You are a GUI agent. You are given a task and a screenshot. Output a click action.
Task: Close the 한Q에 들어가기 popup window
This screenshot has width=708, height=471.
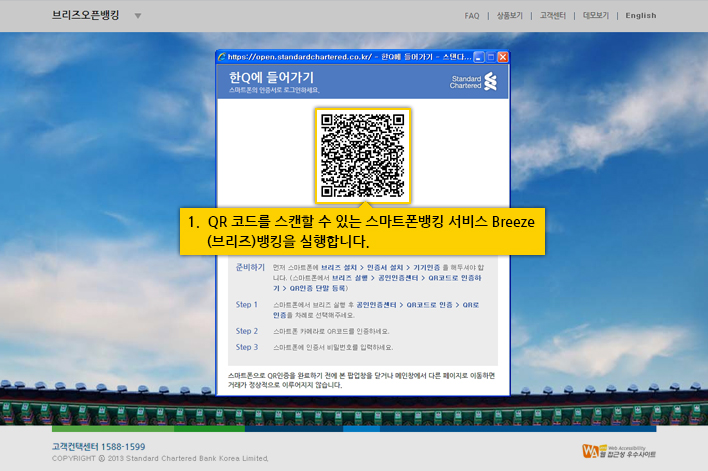pyautogui.click(x=503, y=57)
